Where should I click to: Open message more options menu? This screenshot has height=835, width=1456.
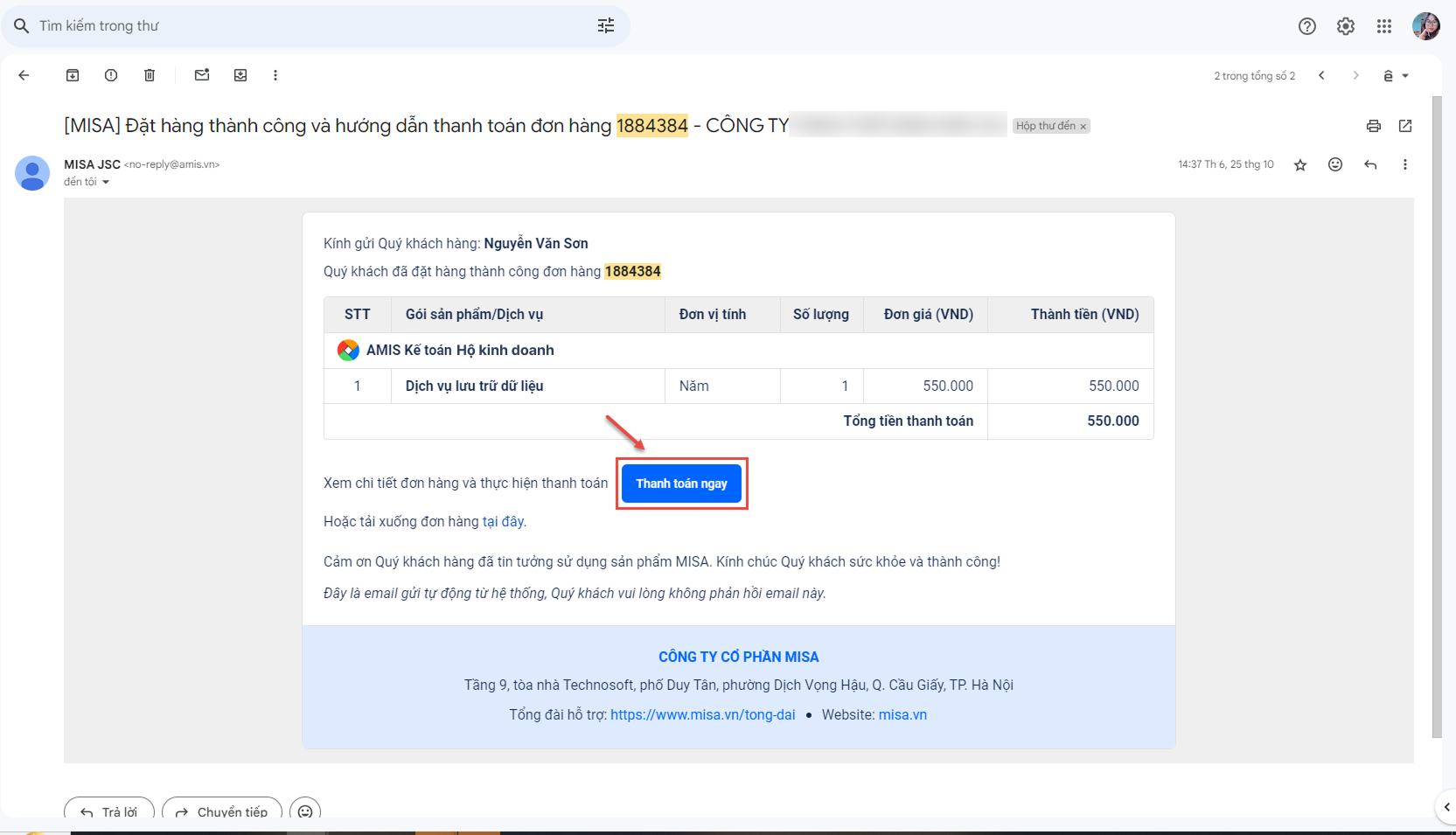1405,164
